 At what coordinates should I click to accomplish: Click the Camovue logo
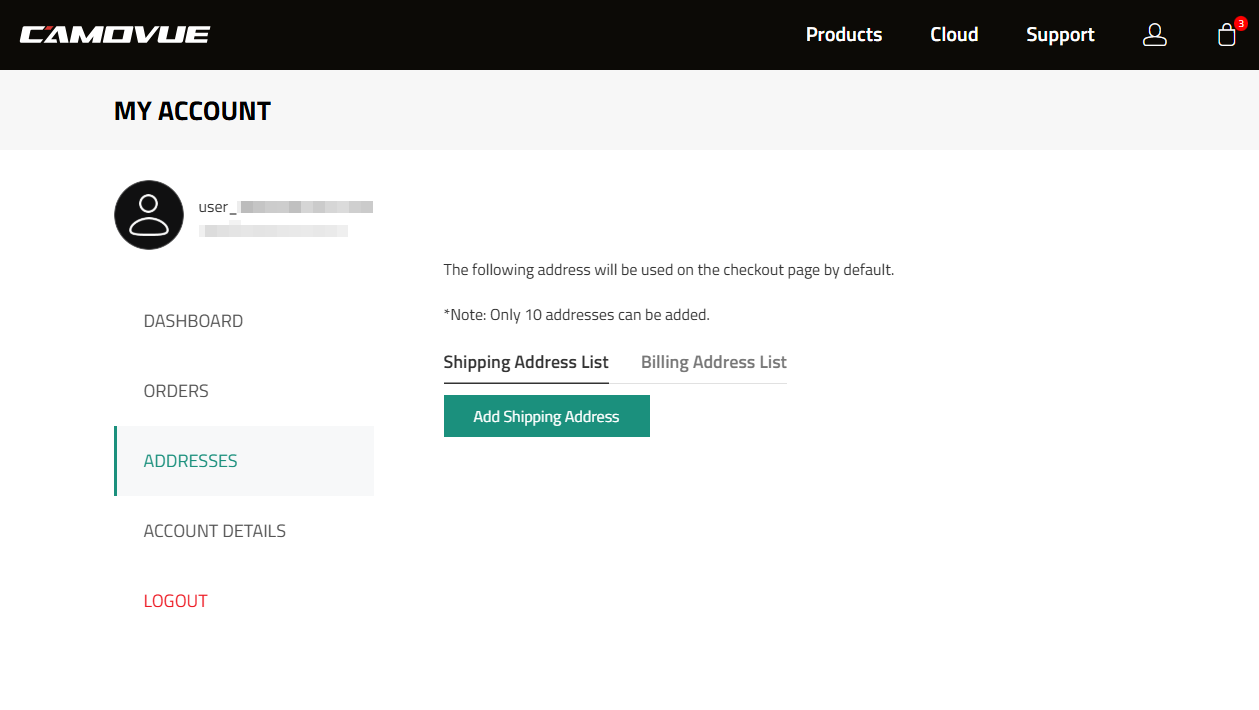115,35
